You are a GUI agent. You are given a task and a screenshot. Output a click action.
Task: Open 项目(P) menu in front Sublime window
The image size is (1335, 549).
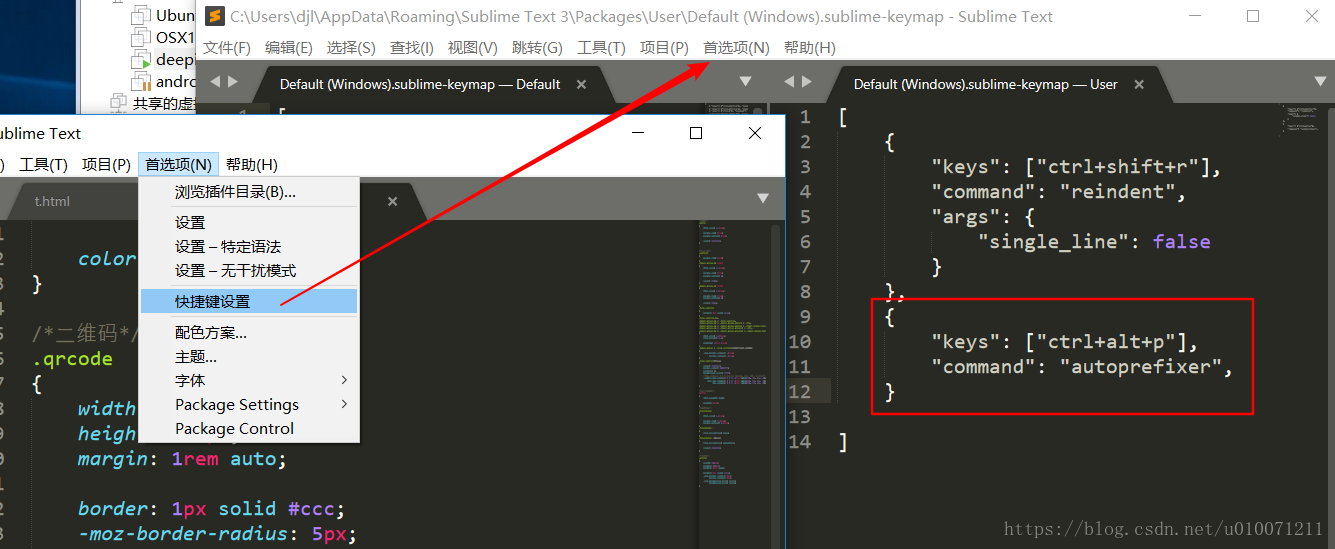pos(106,165)
